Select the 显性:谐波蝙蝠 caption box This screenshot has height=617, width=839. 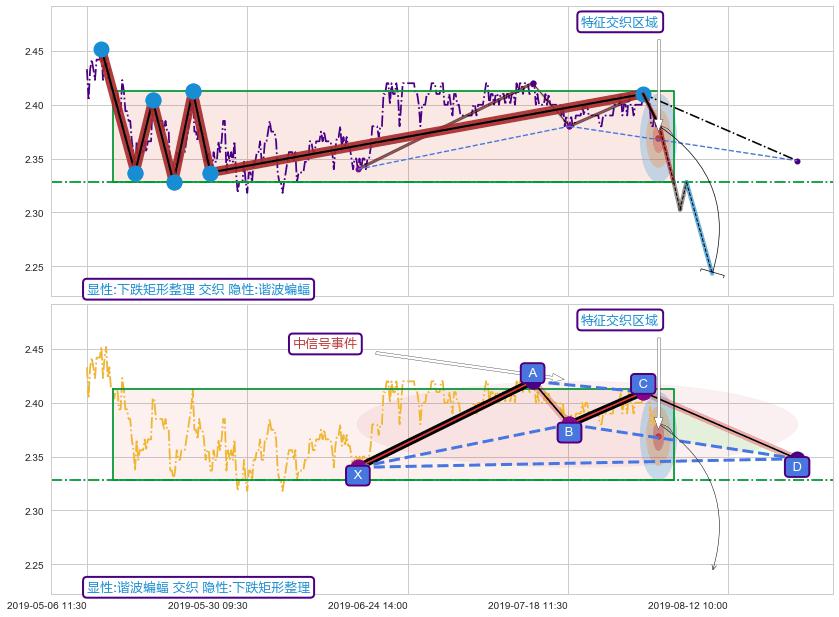(x=199, y=587)
